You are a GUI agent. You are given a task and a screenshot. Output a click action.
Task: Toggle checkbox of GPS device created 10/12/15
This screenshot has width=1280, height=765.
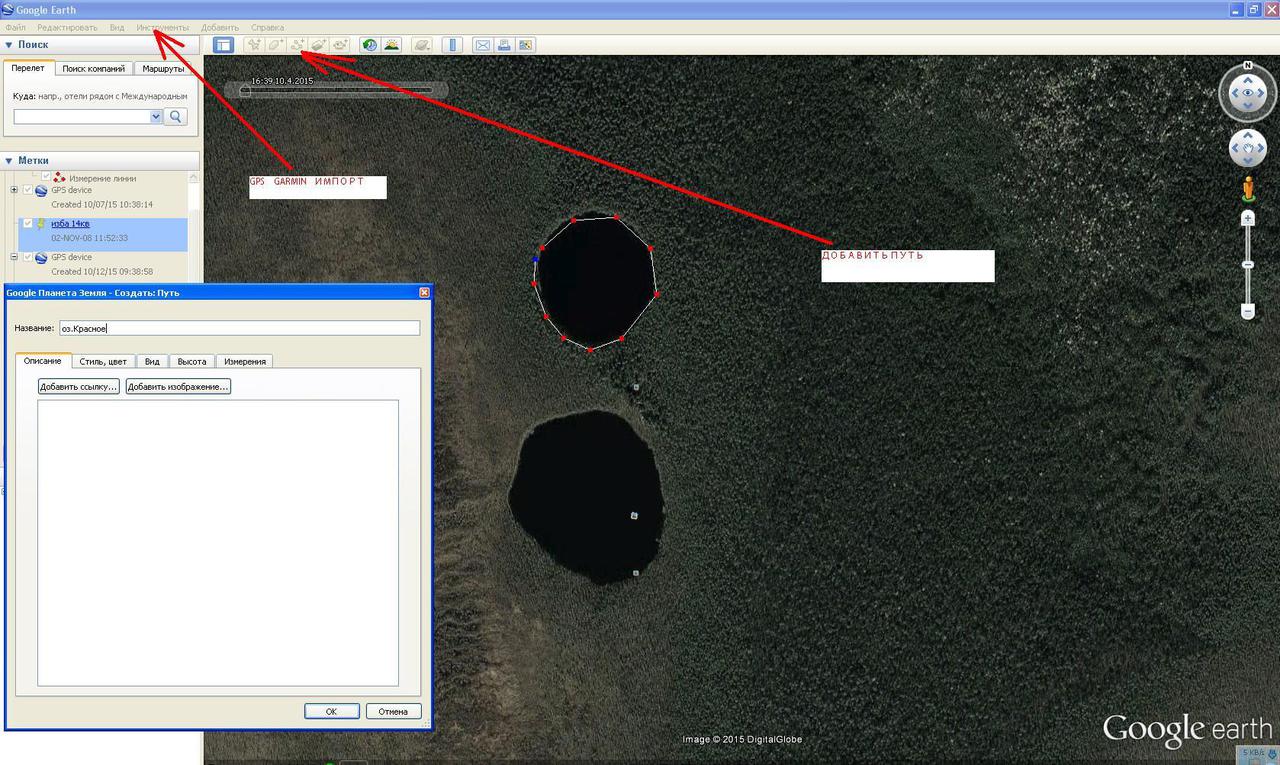pyautogui.click(x=28, y=257)
